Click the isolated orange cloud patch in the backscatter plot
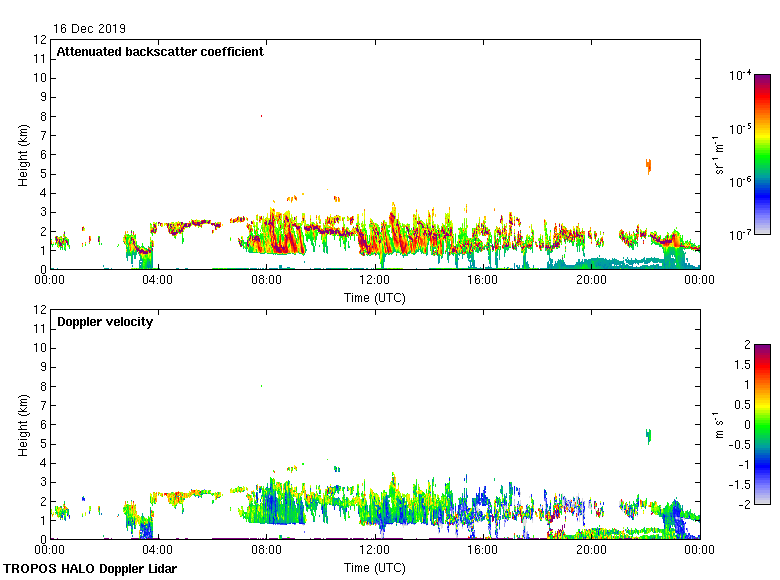 point(649,165)
